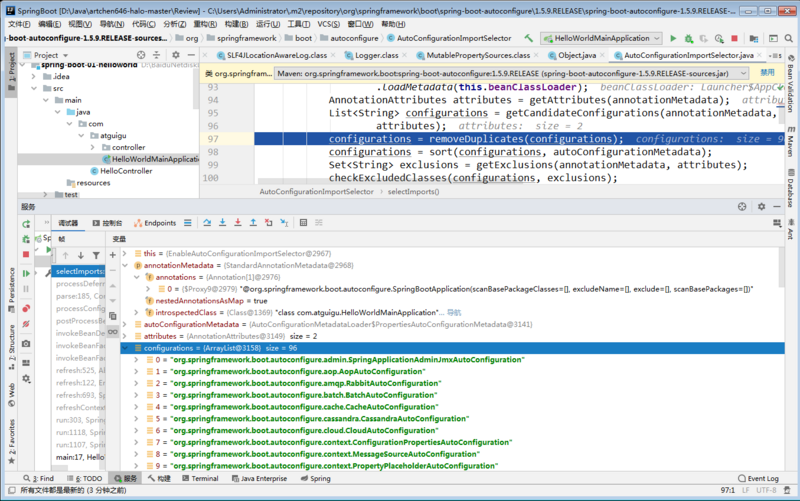Click the Step Out debugger icon

point(253,222)
